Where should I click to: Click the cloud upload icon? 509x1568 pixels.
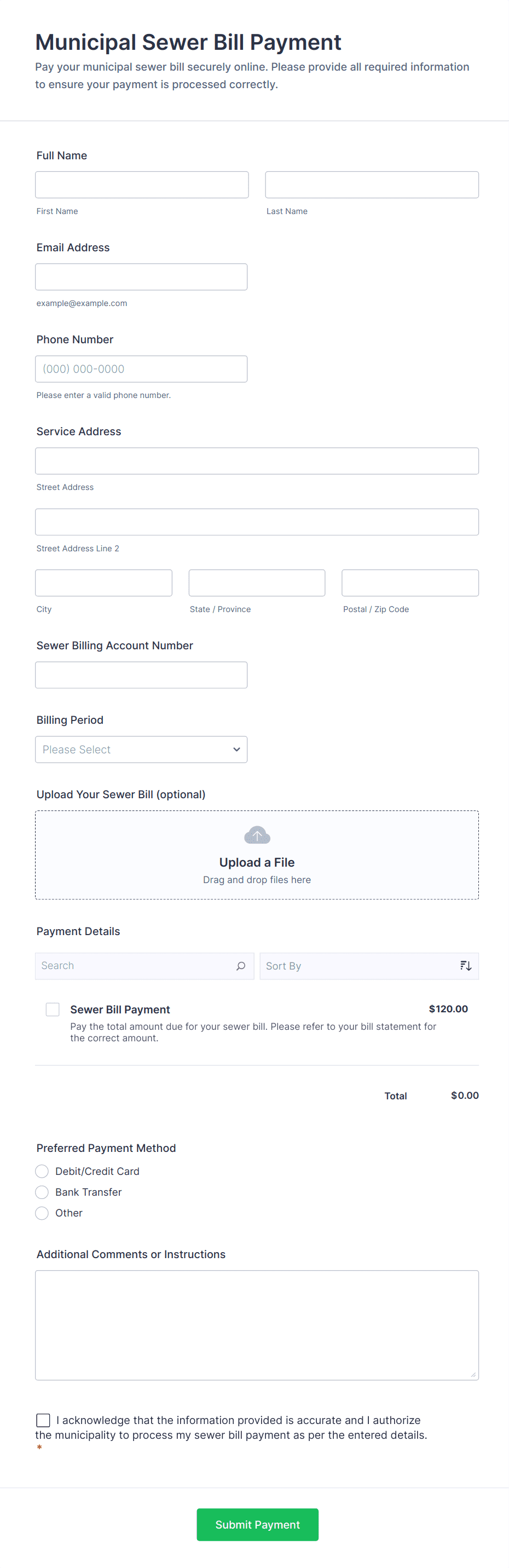click(x=257, y=834)
